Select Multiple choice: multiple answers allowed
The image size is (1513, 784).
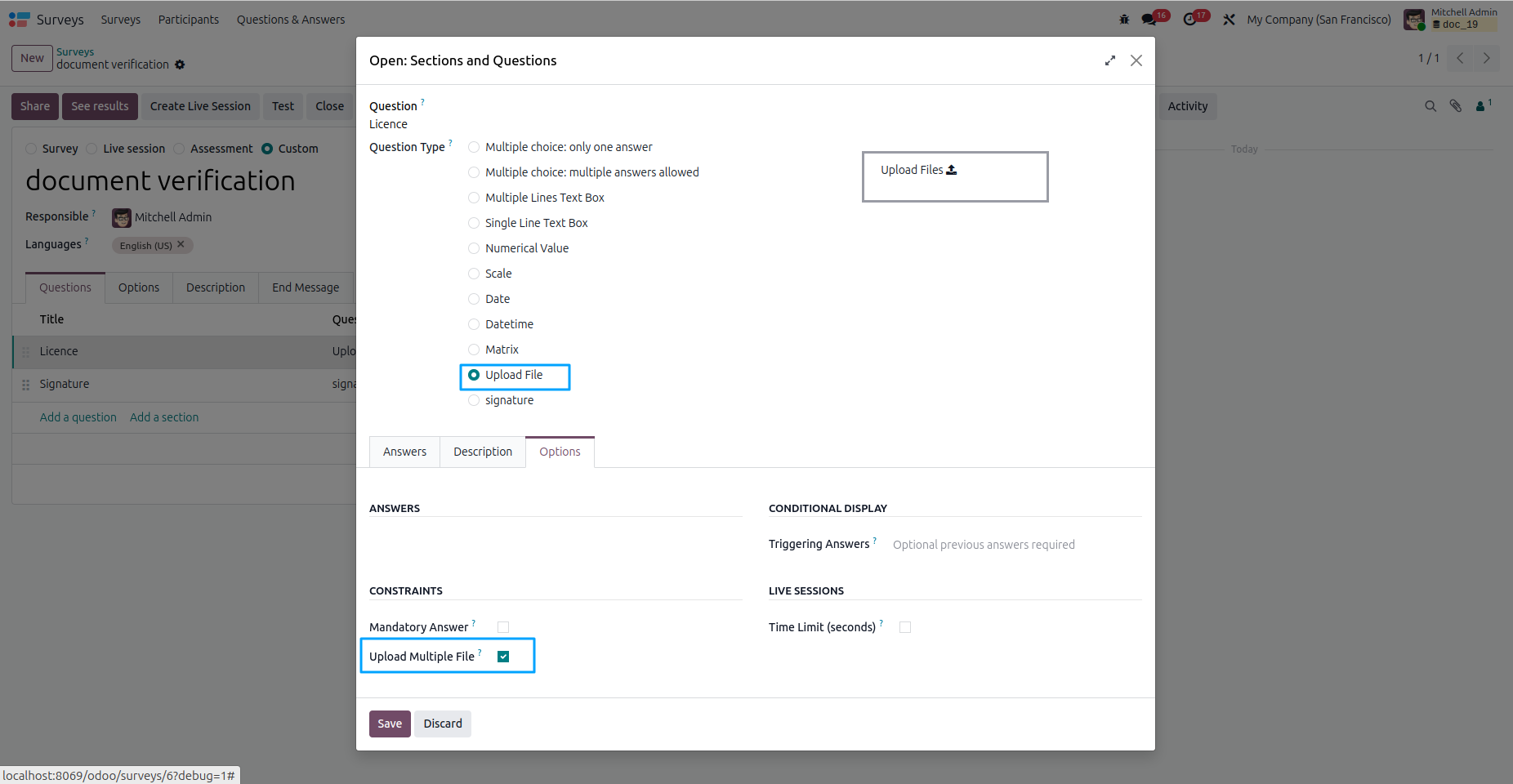pos(474,172)
